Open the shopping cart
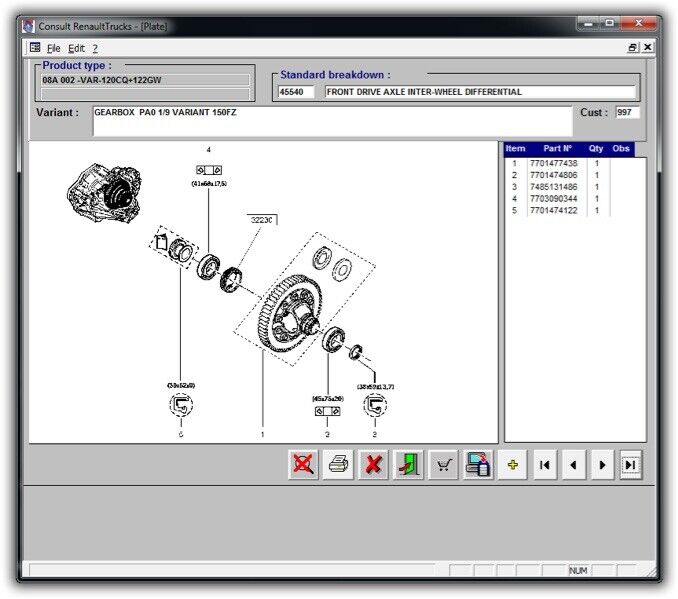 coord(443,465)
